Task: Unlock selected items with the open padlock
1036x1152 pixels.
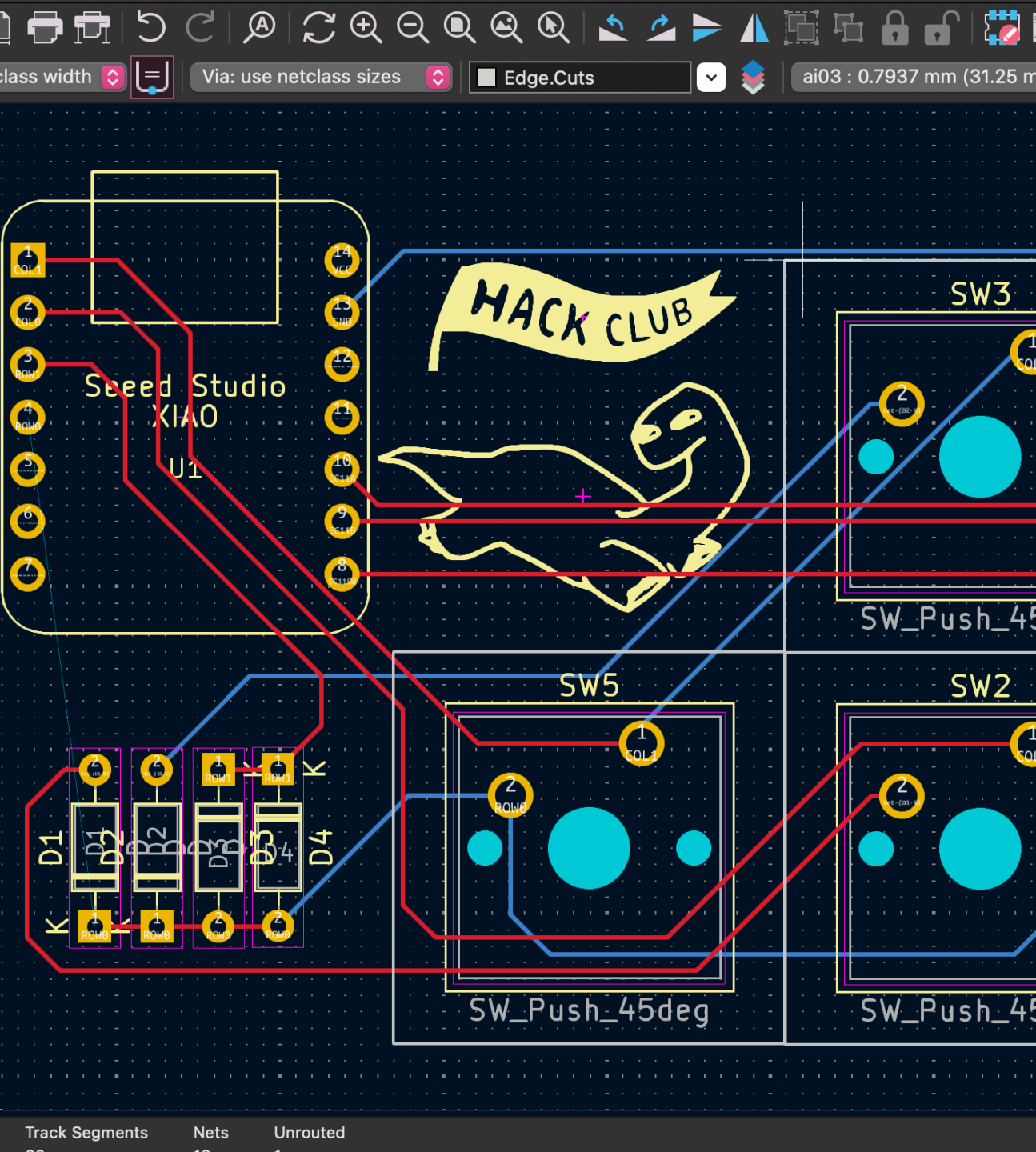Action: coord(938,28)
